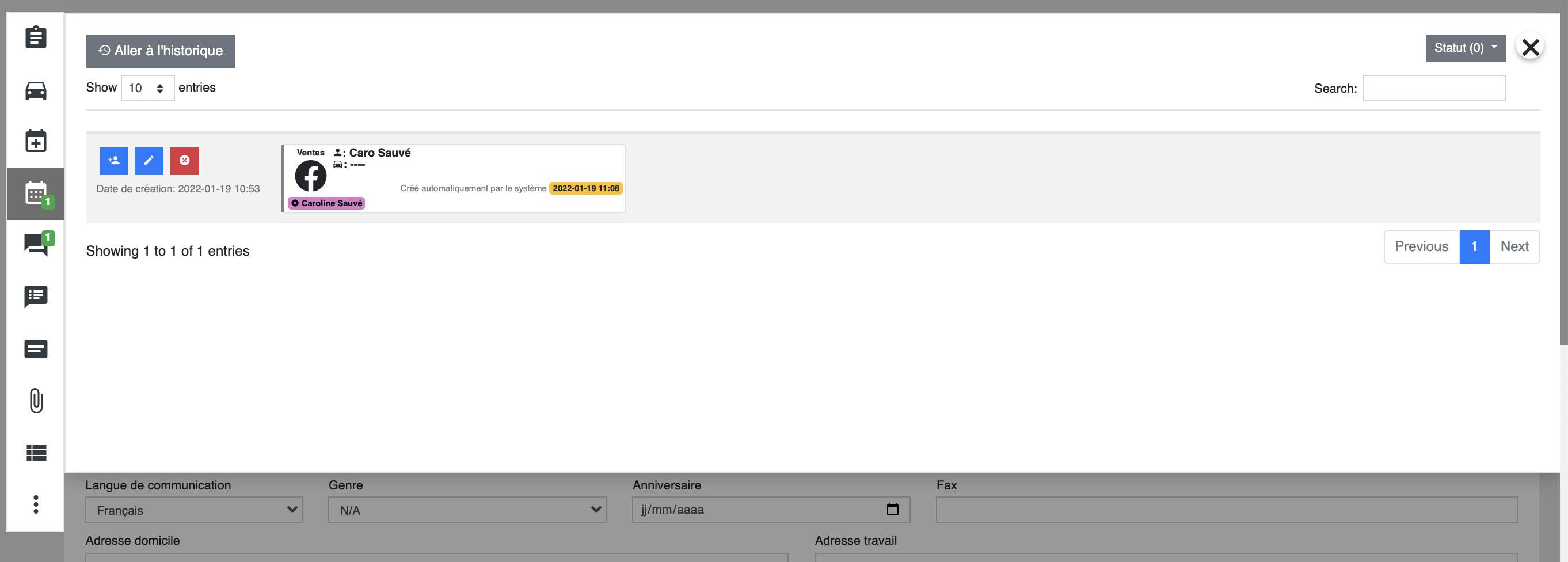Screen dimensions: 1568x562
Task: Click Créé automatiquement par le système text
Action: click(x=473, y=188)
